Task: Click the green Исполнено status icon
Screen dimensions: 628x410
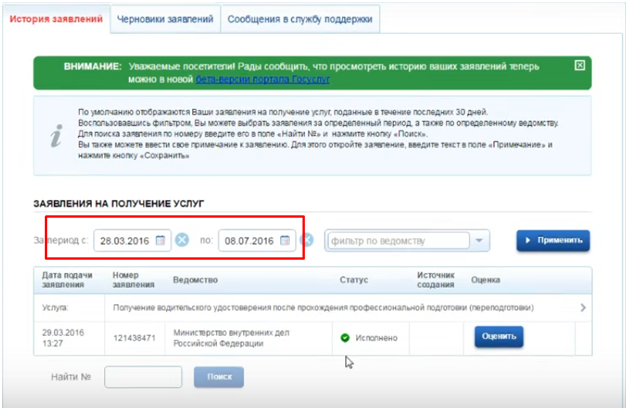Action: click(x=345, y=338)
